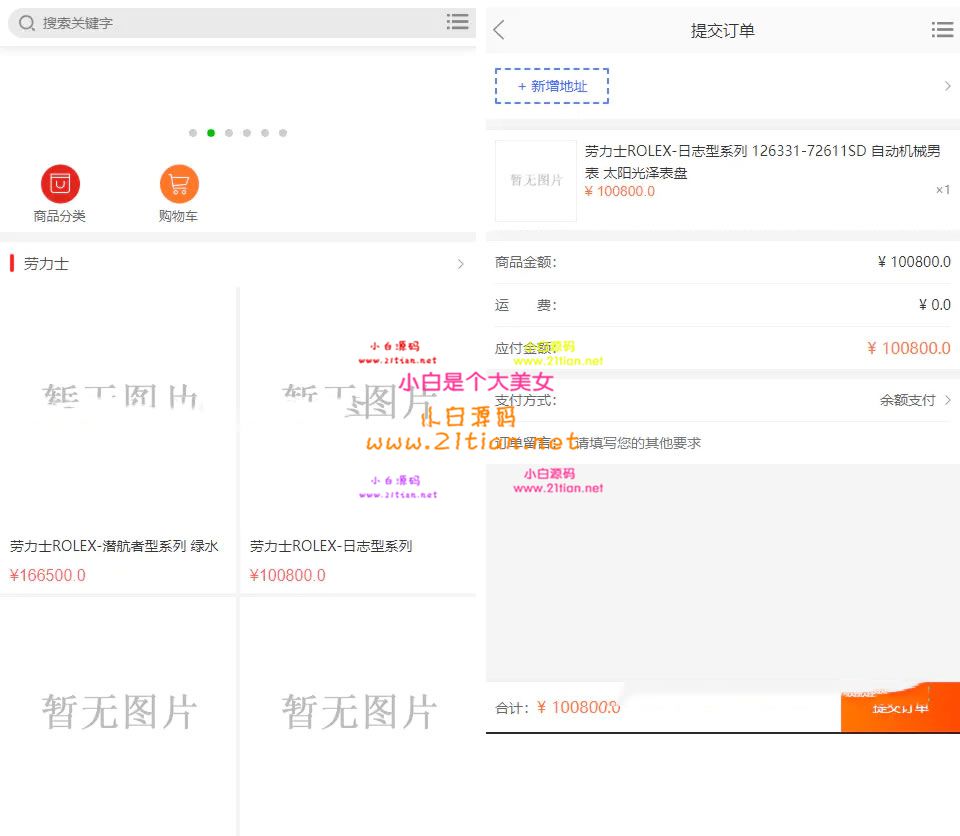960x836 pixels.
Task: Go back from 提交订单 page
Action: [x=500, y=29]
